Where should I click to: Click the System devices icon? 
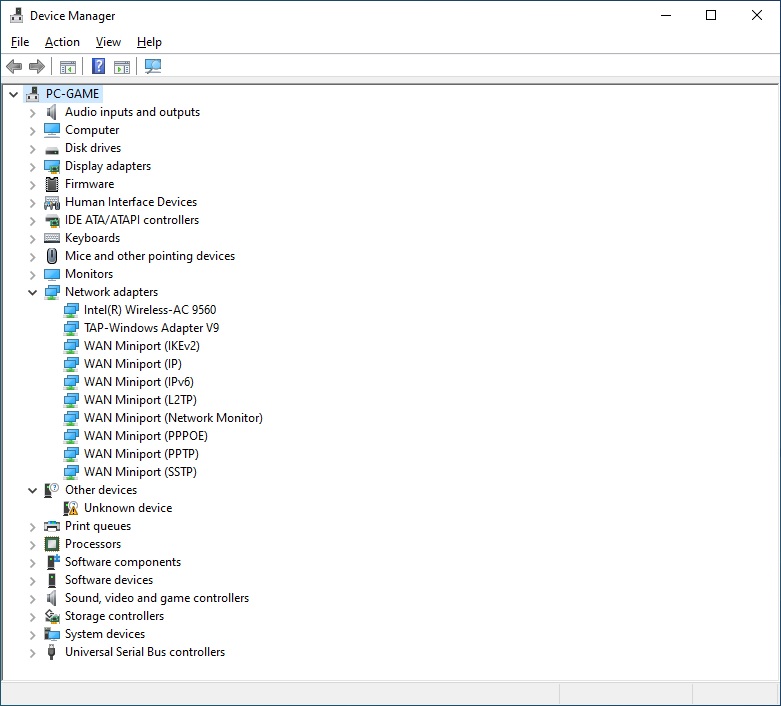pyautogui.click(x=52, y=634)
